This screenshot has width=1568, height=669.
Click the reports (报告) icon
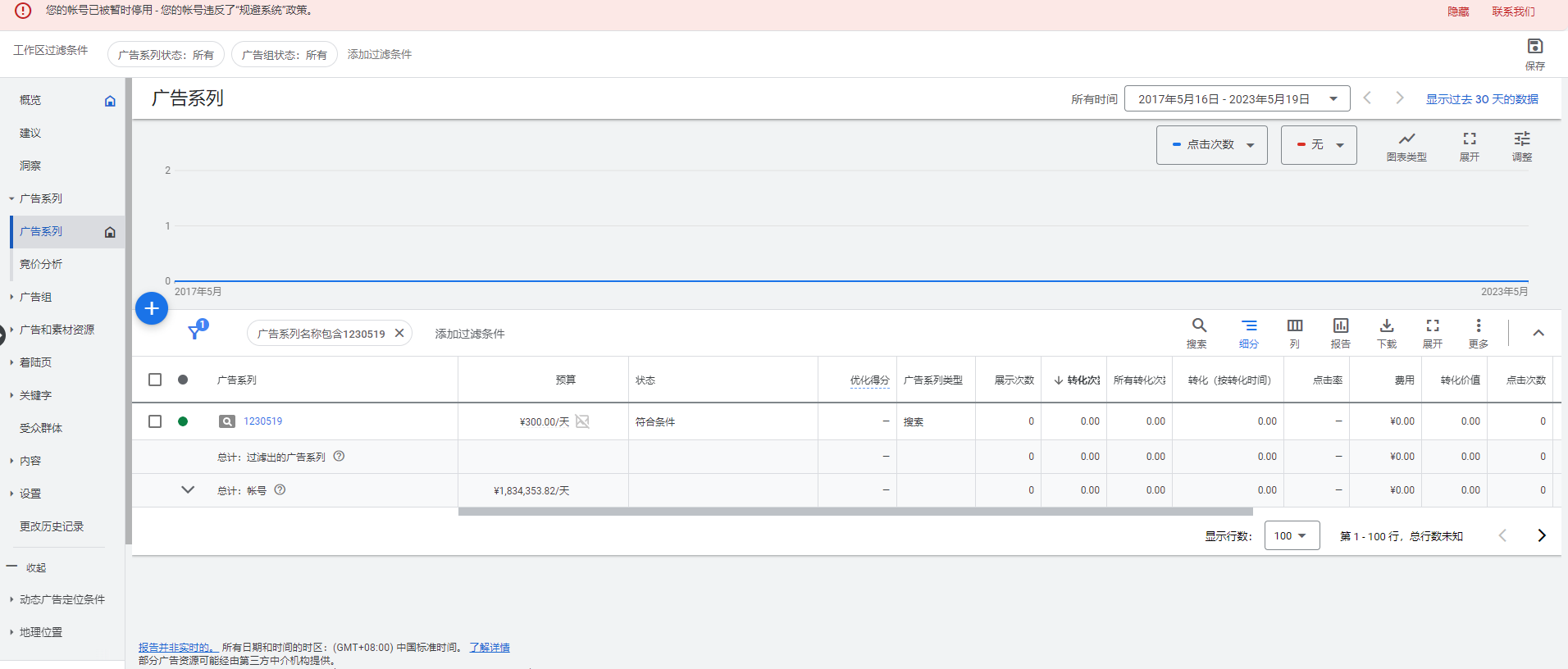1341,325
